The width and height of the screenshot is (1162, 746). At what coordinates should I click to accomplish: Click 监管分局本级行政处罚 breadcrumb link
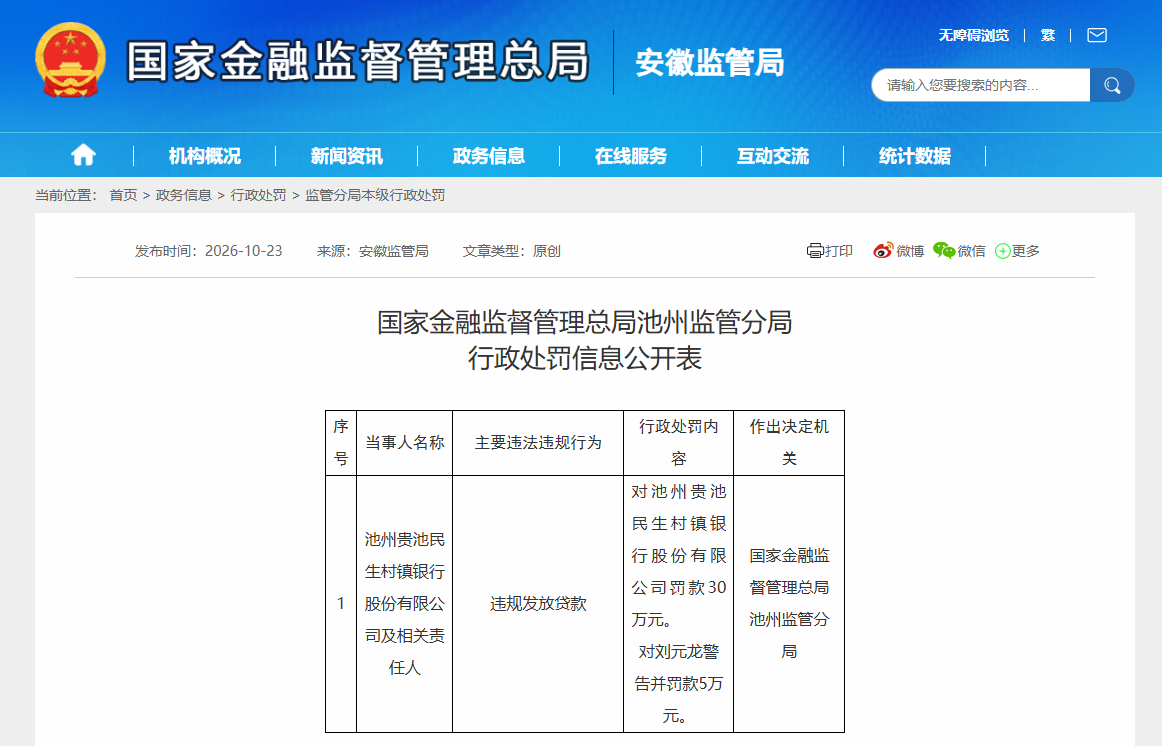(375, 195)
